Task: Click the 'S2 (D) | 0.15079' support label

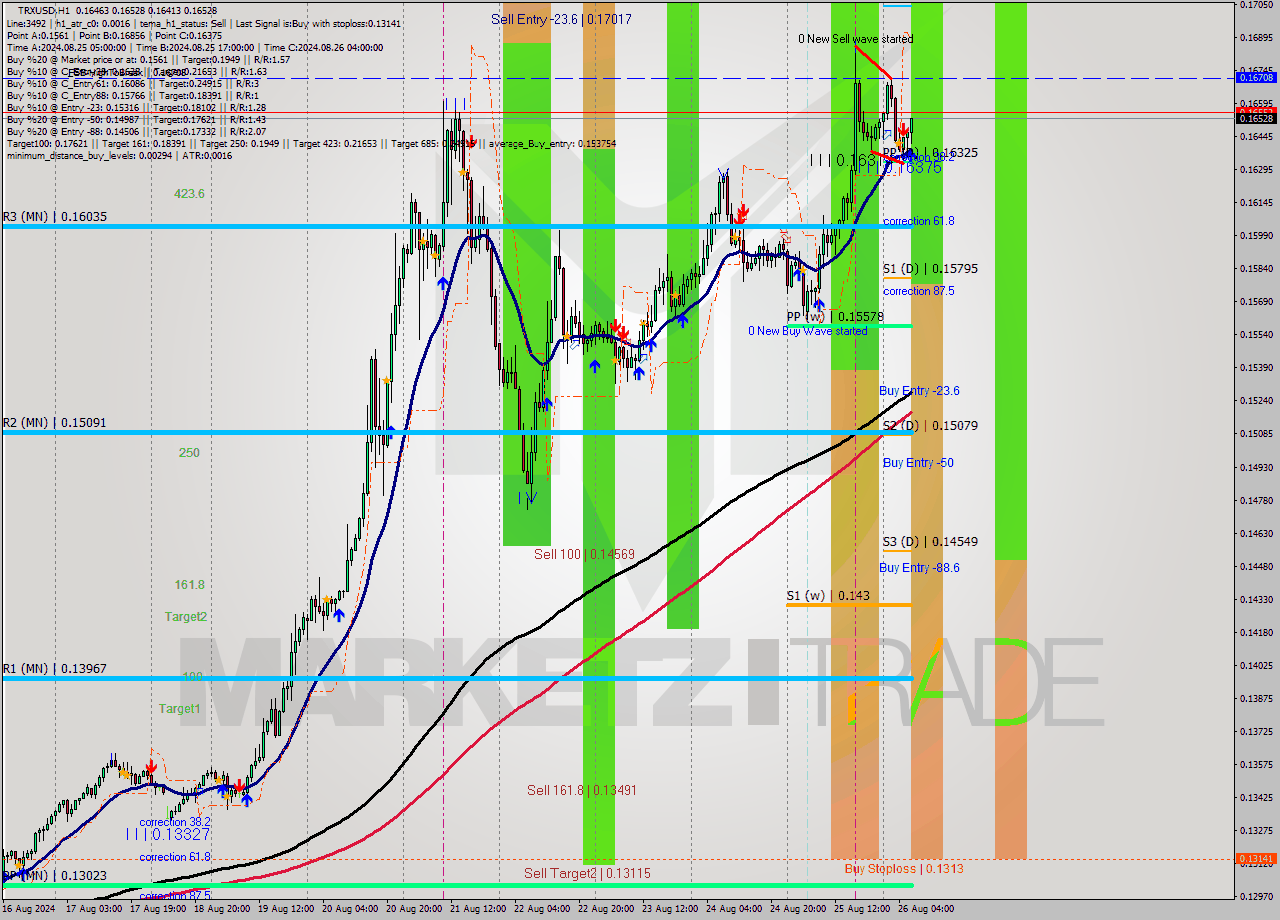Action: (x=930, y=425)
